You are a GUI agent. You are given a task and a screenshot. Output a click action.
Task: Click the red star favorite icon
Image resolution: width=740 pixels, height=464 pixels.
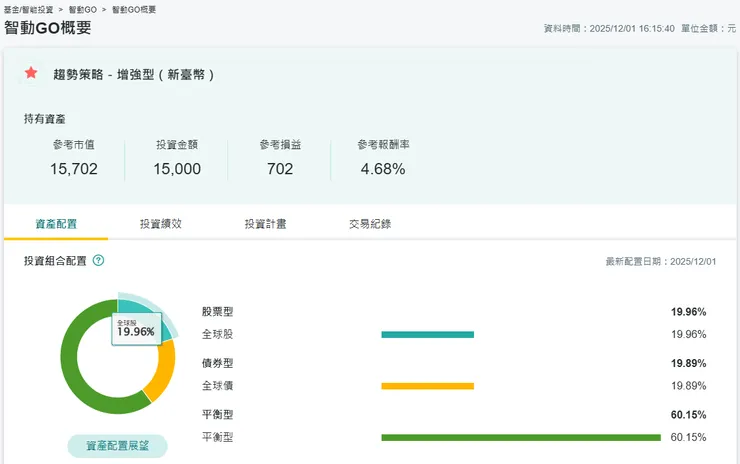coord(31,73)
